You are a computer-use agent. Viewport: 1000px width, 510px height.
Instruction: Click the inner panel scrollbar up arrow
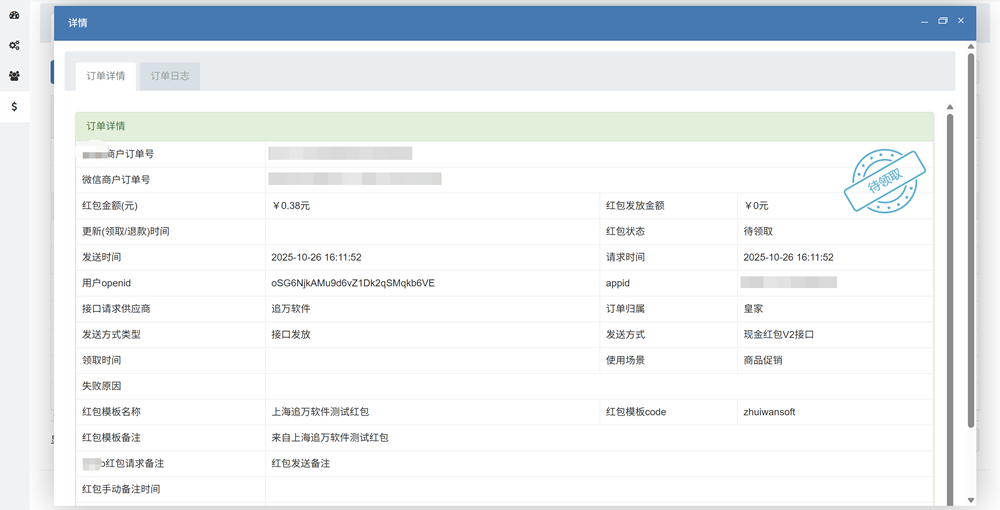pyautogui.click(x=950, y=108)
